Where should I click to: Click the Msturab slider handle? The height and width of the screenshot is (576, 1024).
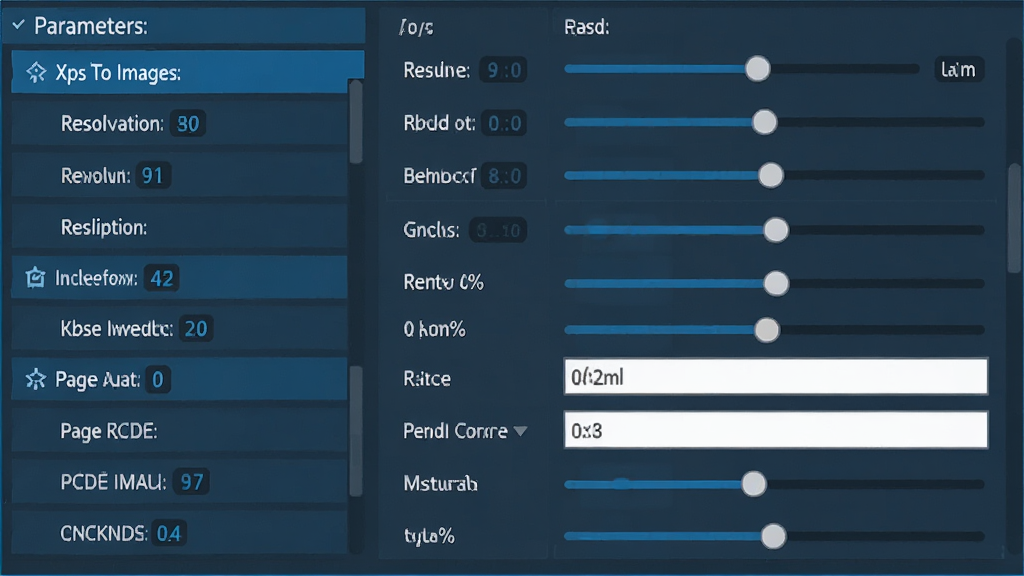click(x=754, y=484)
